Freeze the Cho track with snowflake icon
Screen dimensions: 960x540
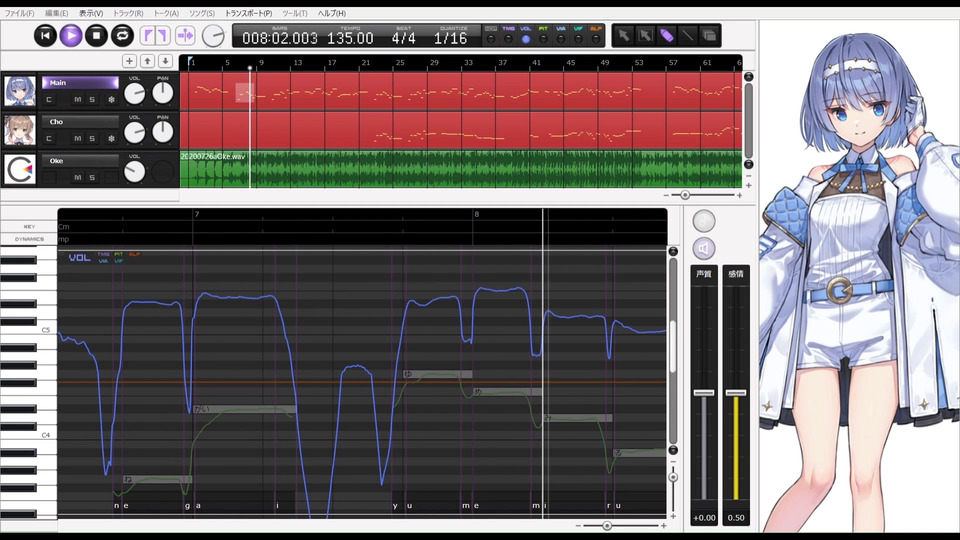point(111,138)
